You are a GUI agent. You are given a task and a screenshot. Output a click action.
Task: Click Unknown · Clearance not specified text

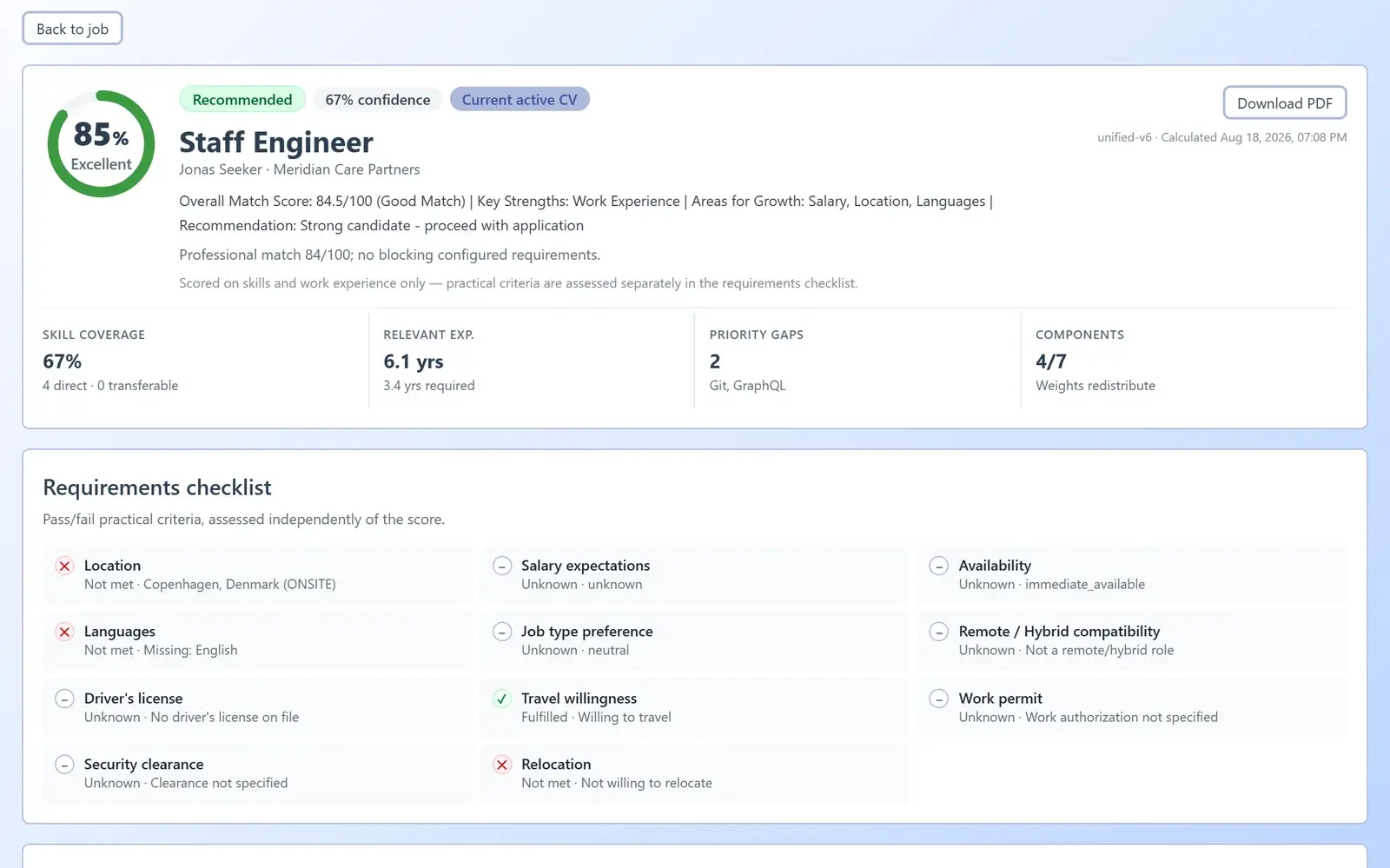tap(186, 784)
